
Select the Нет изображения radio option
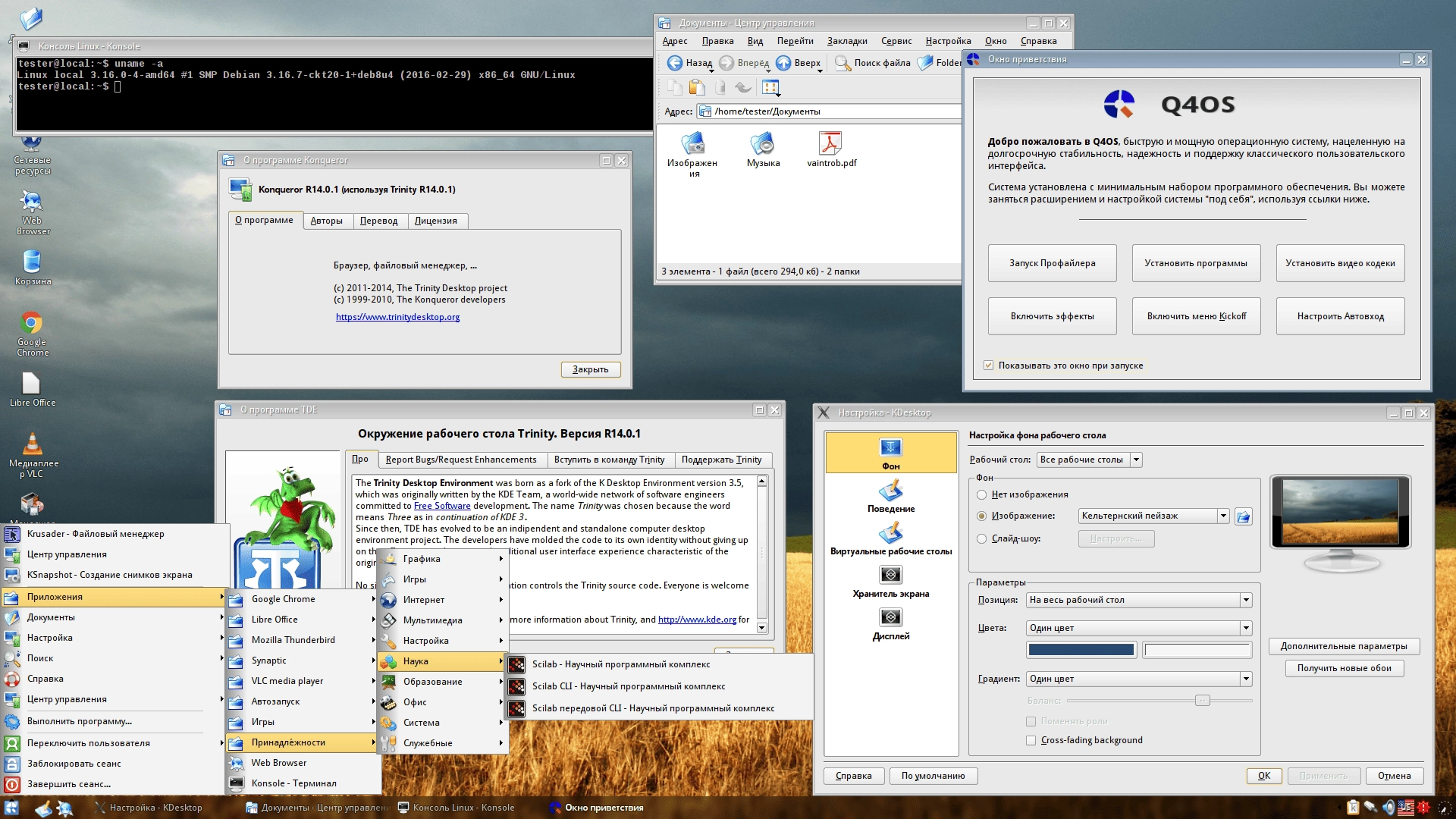982,494
